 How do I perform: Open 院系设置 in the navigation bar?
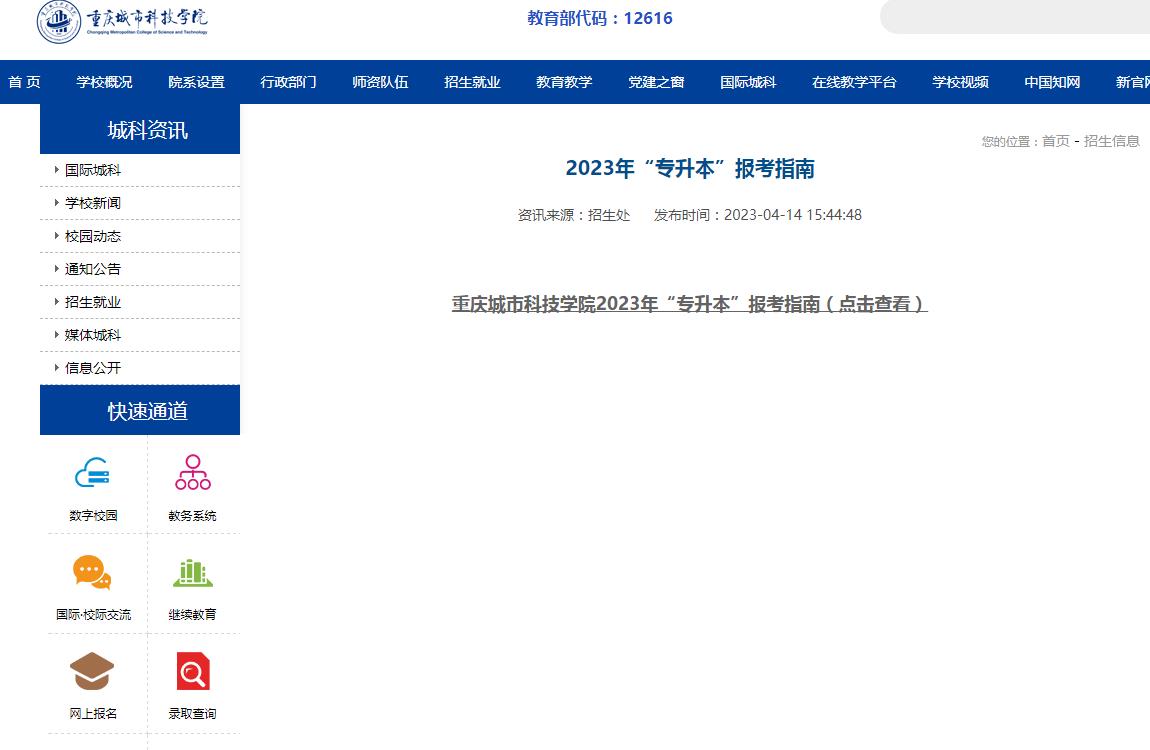(x=197, y=82)
